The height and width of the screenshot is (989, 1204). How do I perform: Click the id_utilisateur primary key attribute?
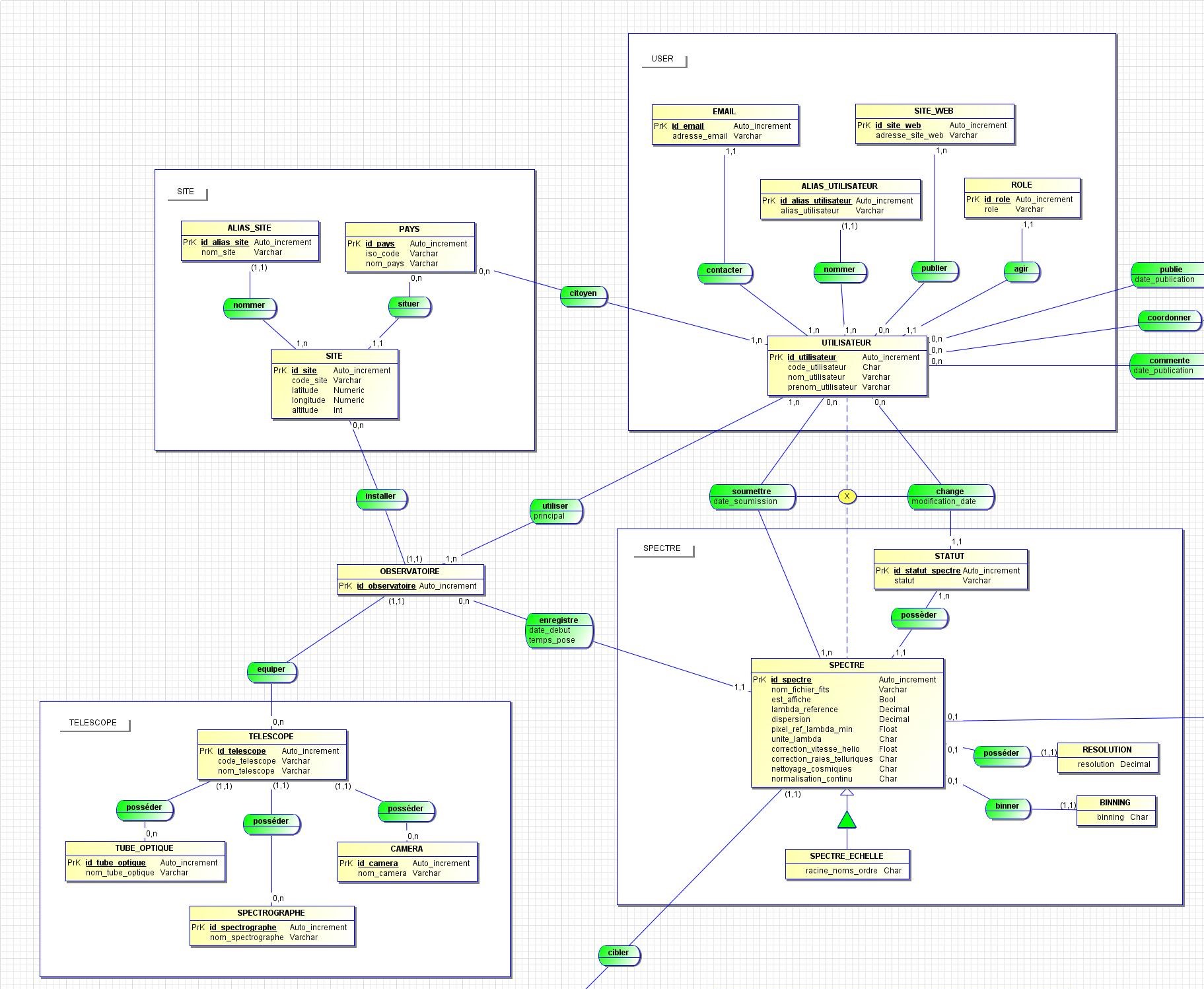(x=812, y=357)
